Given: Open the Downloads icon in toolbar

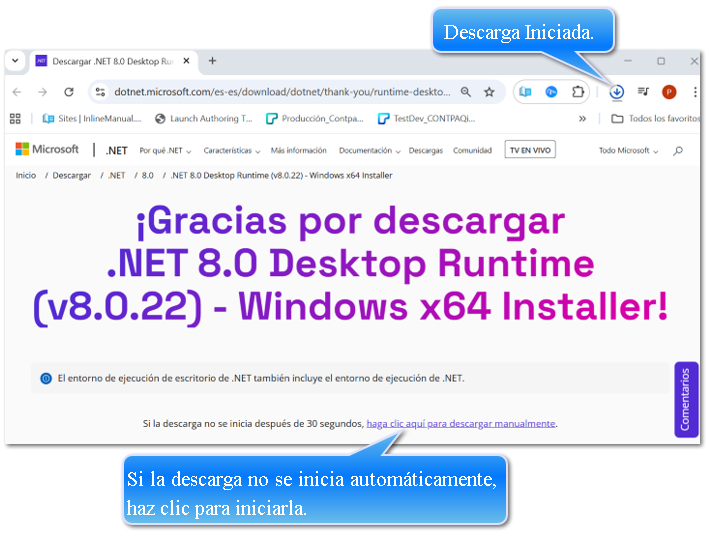Looking at the screenshot, I should 617,92.
